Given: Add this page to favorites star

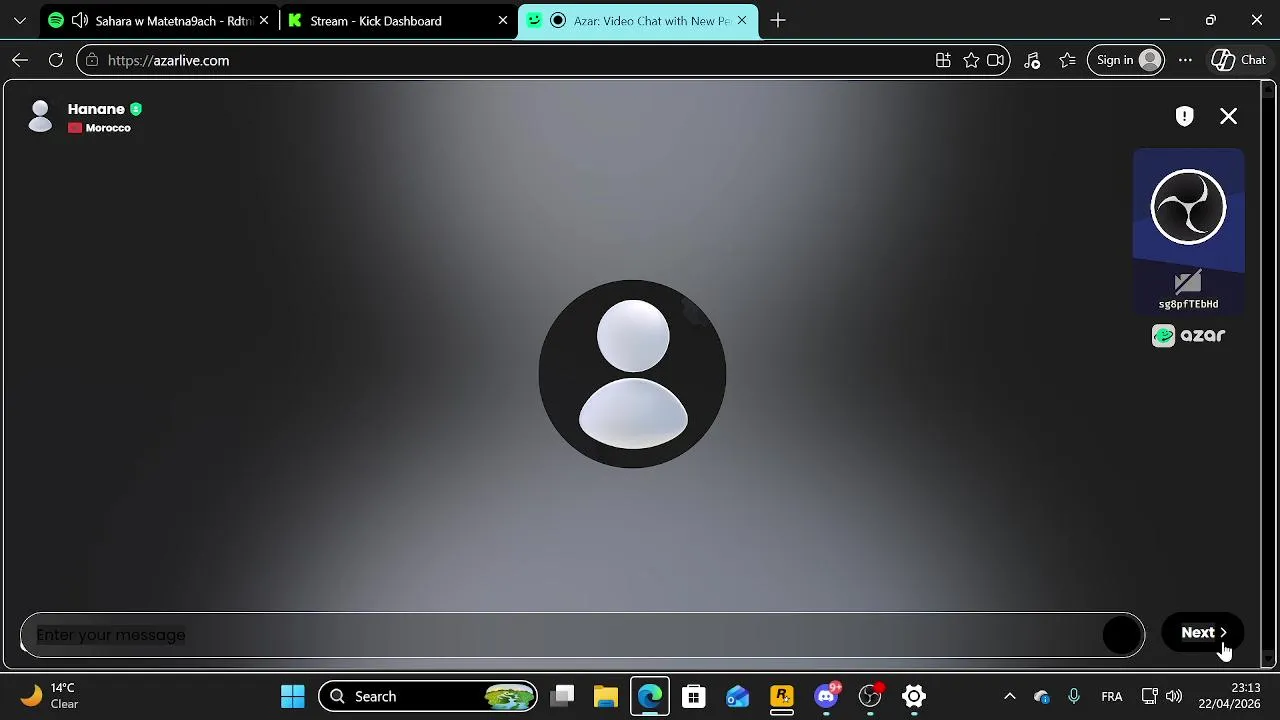Looking at the screenshot, I should tap(971, 60).
